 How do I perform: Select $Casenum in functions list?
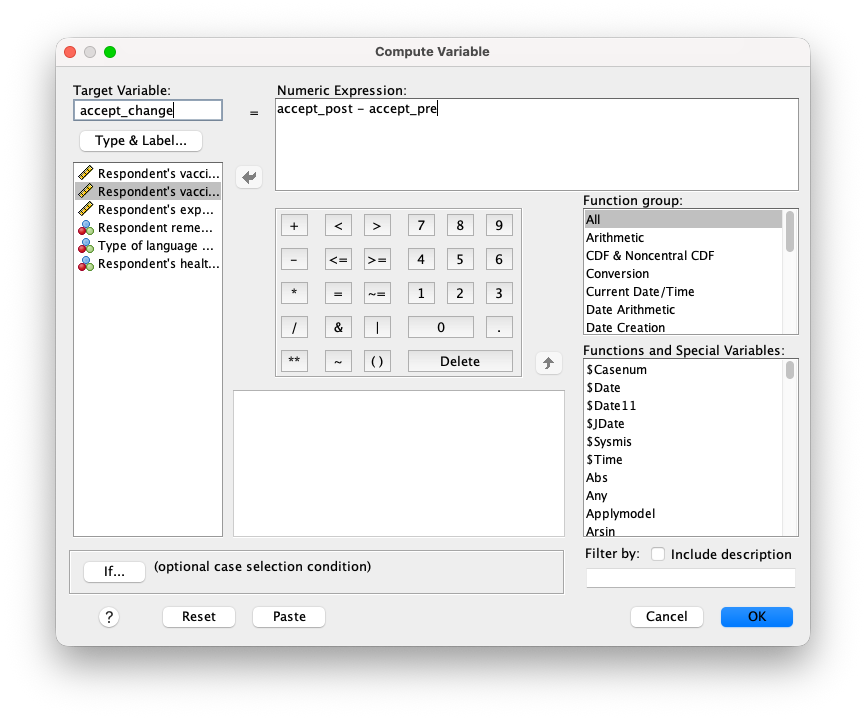click(683, 369)
